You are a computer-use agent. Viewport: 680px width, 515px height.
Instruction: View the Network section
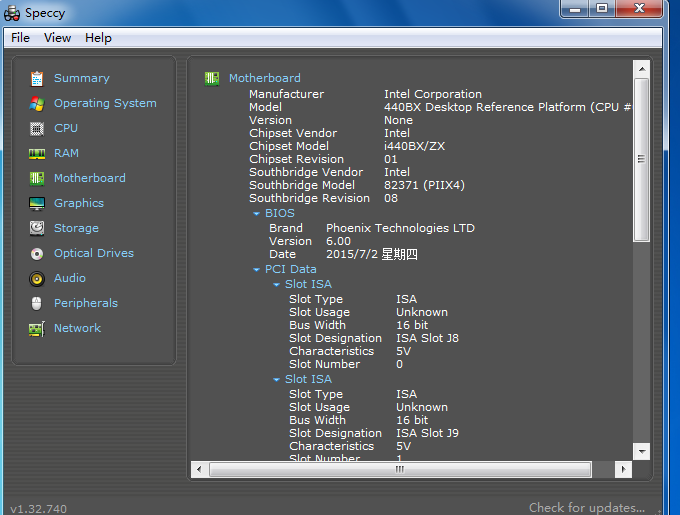pyautogui.click(x=77, y=328)
